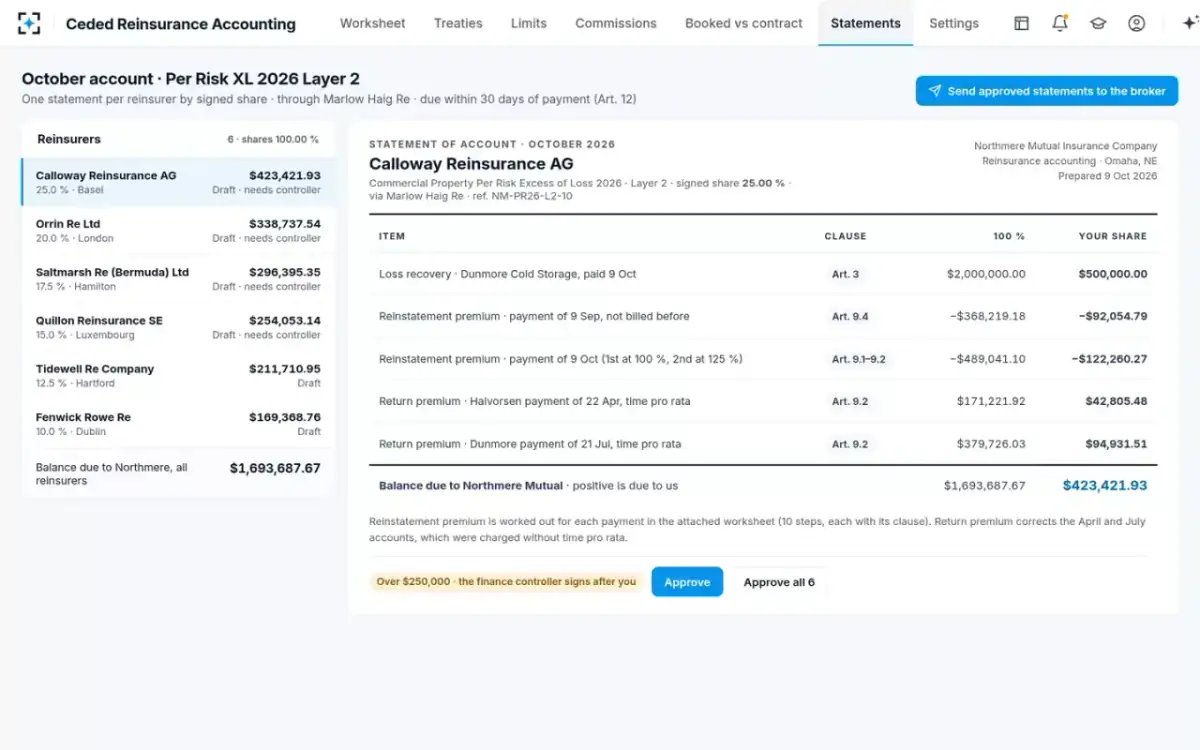Click the $94,931.51 share amount
This screenshot has width=1200, height=750.
coord(1116,444)
